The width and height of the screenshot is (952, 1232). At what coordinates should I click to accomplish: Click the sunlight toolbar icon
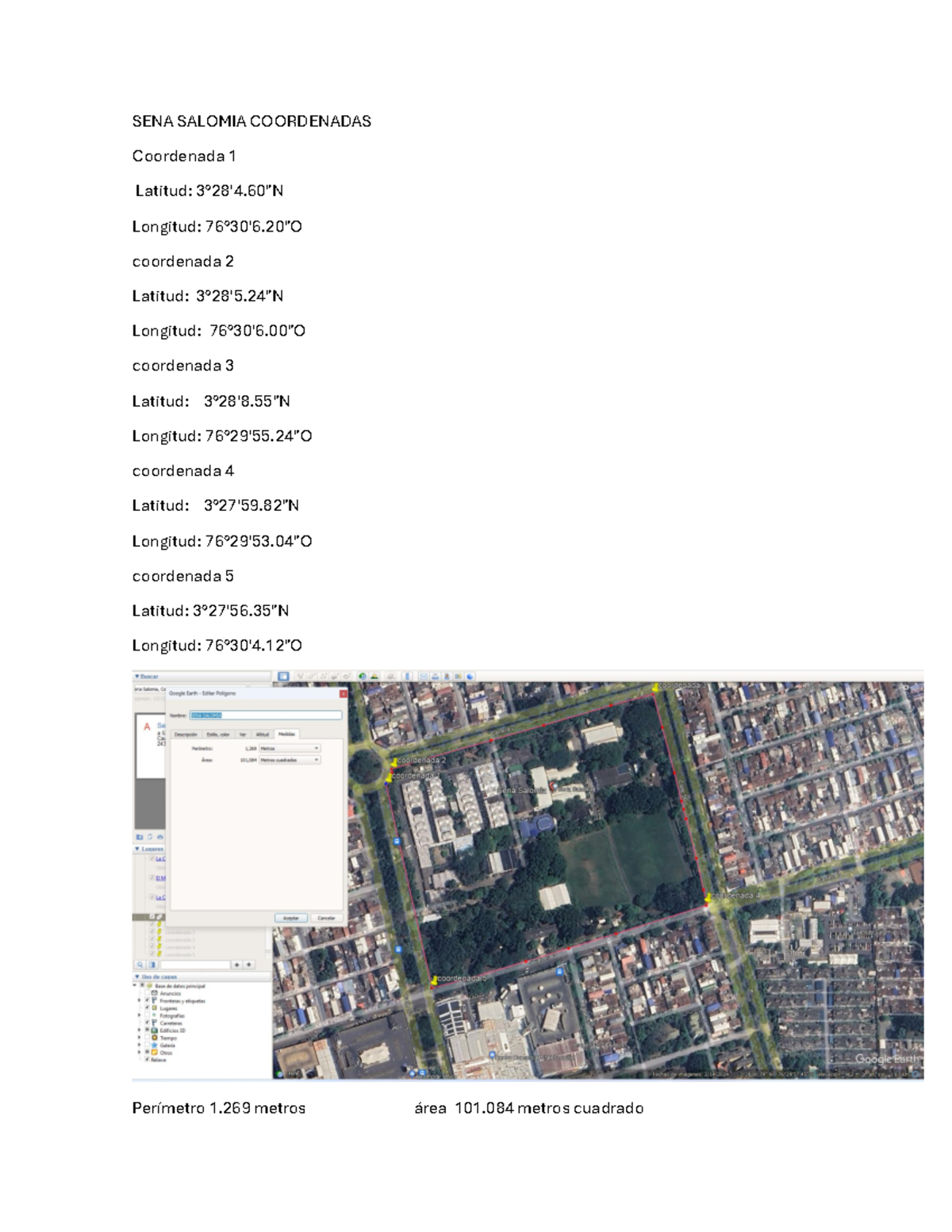pos(374,677)
